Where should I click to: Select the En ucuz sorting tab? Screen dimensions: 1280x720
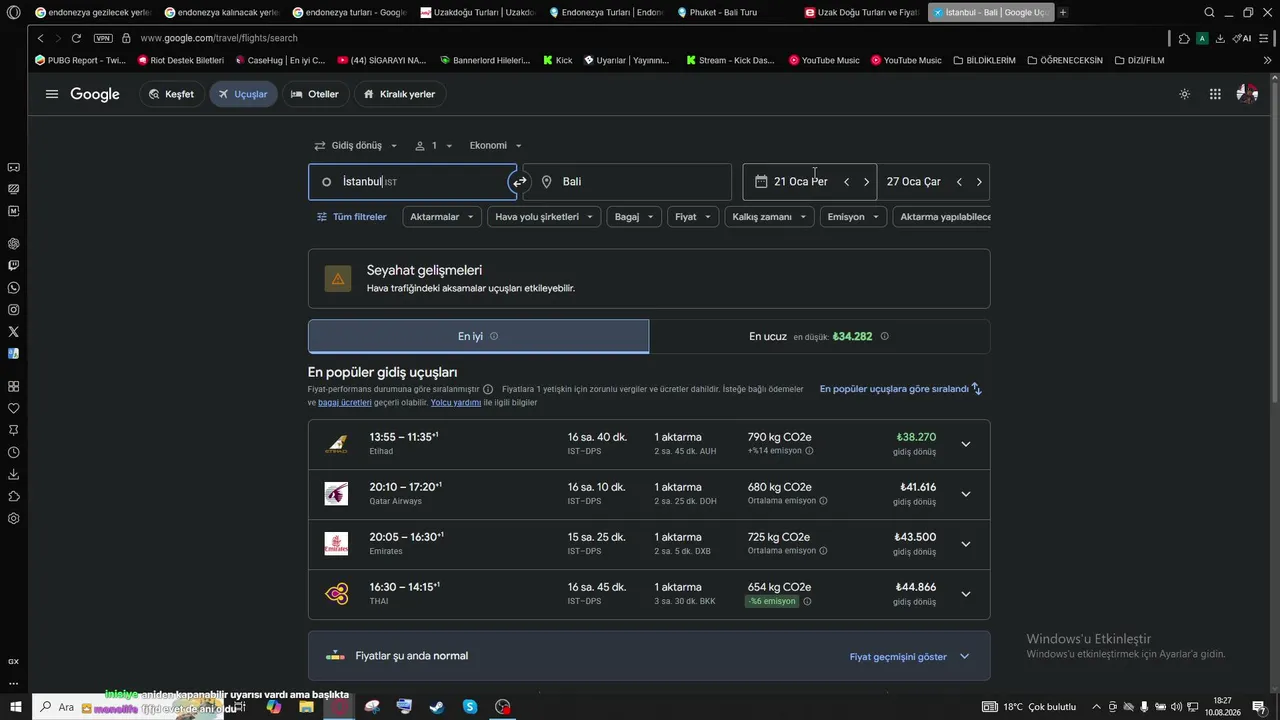[819, 337]
